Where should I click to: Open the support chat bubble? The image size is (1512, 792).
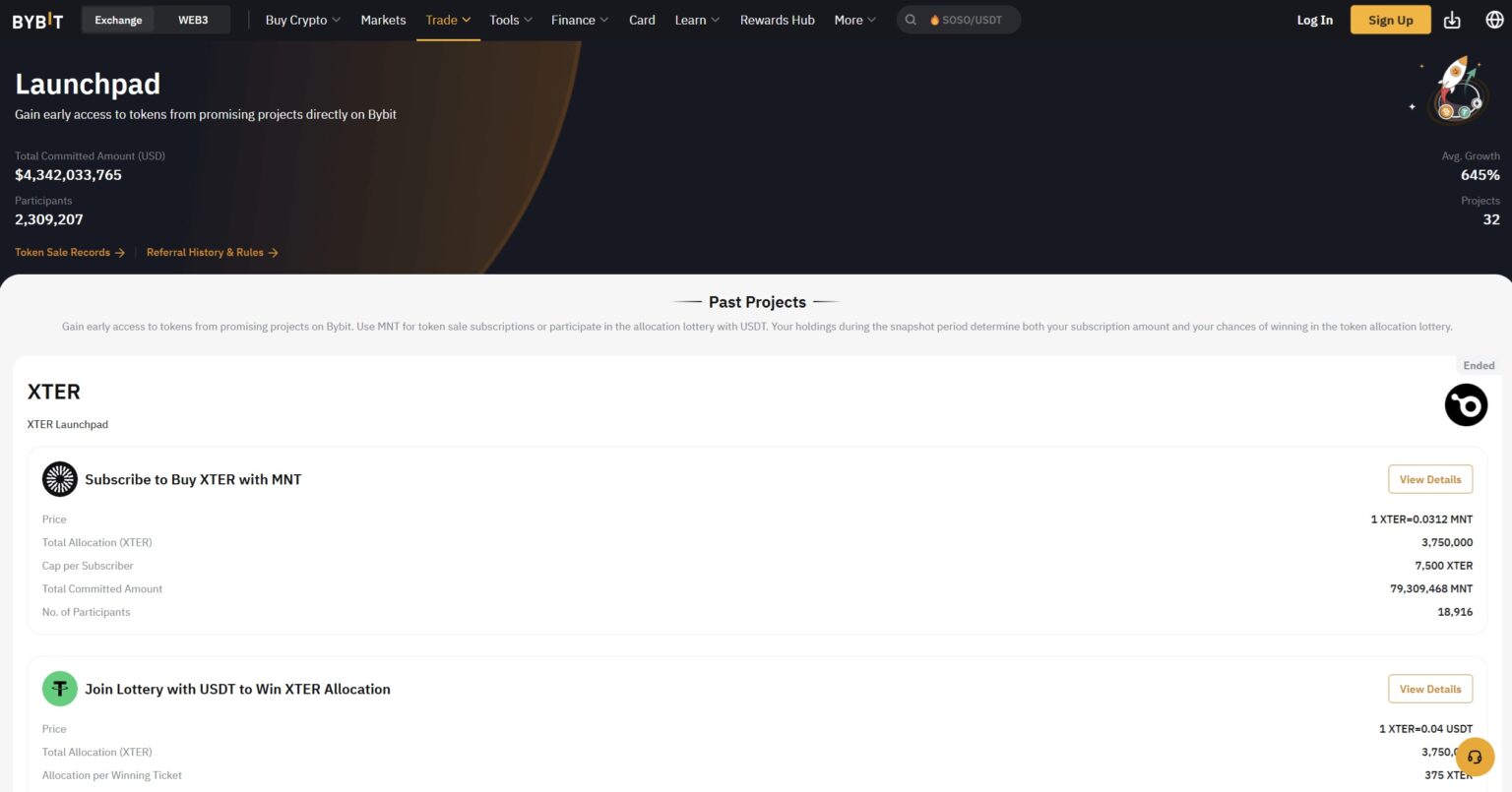(1473, 757)
